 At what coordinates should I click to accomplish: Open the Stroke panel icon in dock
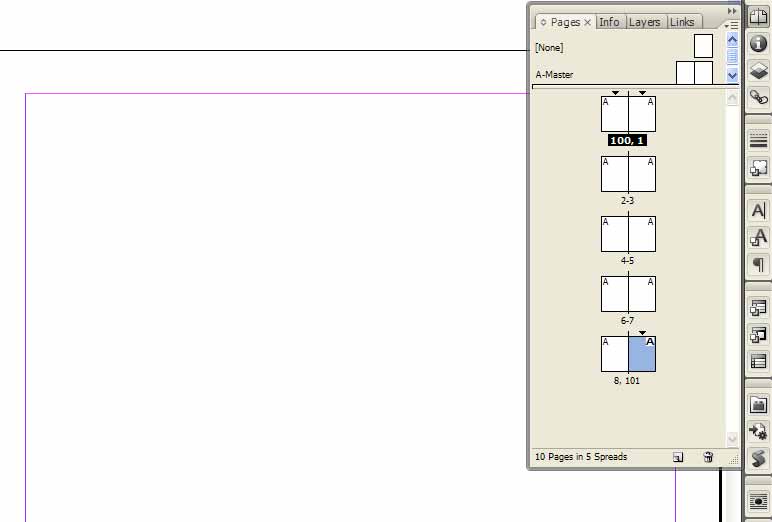pyautogui.click(x=758, y=140)
